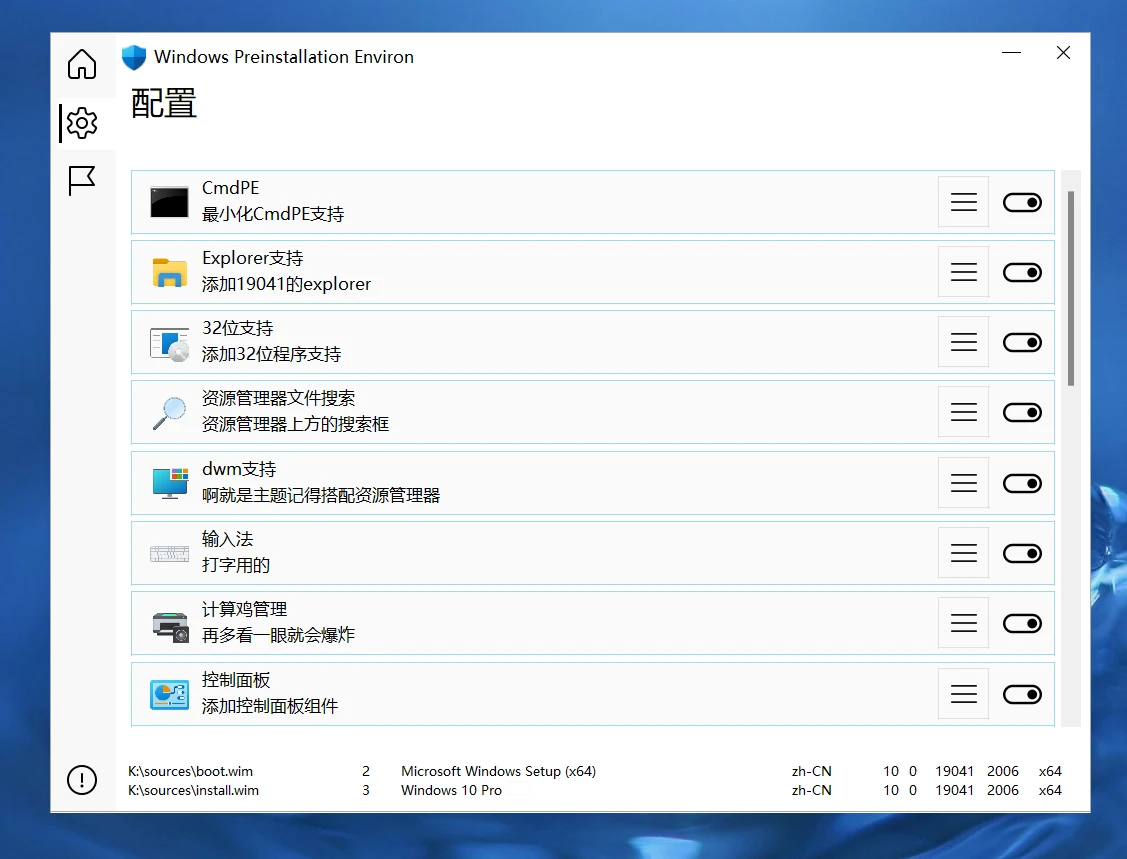Toggle the 资源管理器文件搜索 switch
Screen dimensions: 1127x859
1022,413
